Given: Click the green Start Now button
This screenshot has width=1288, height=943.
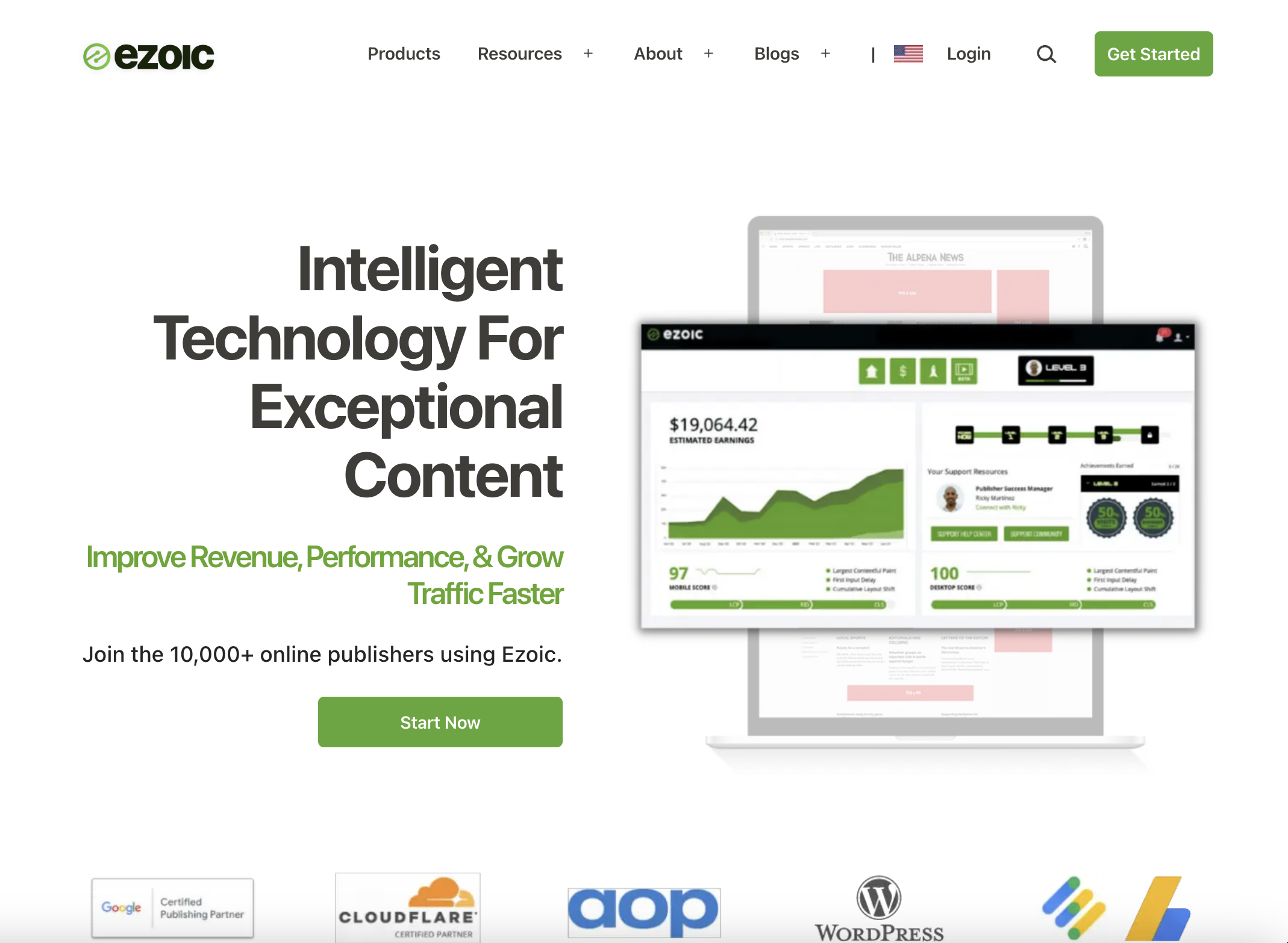Looking at the screenshot, I should 439,722.
